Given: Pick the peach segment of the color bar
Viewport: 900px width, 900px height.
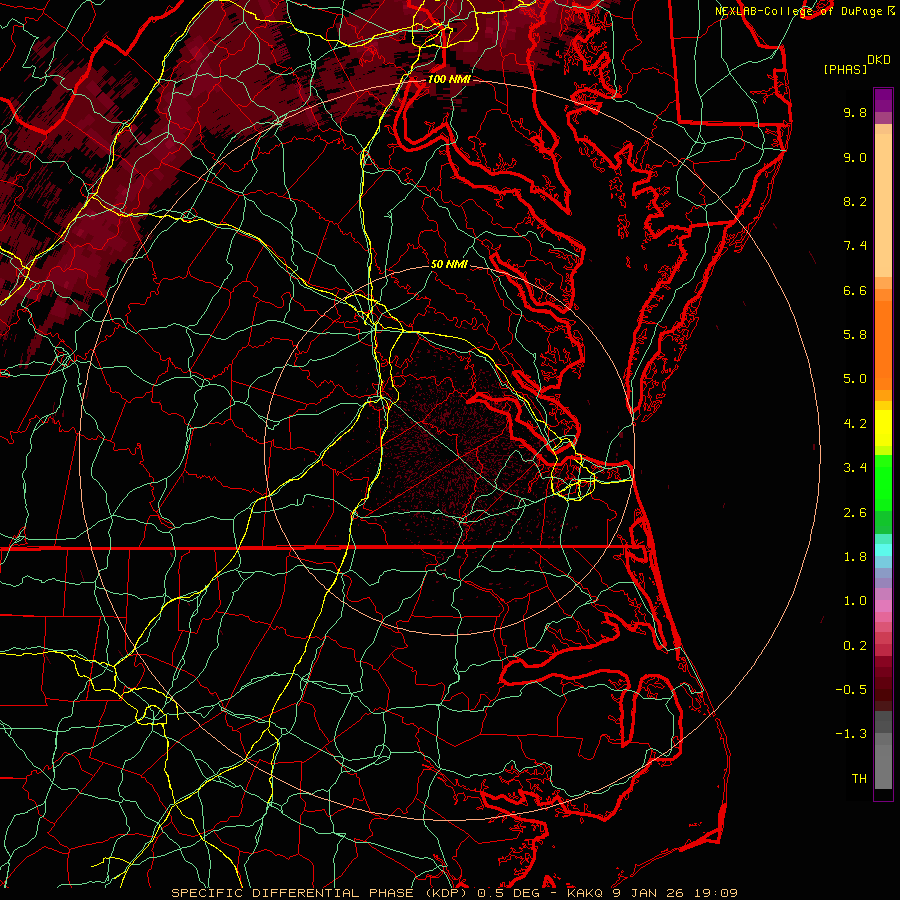Looking at the screenshot, I should (x=883, y=205).
